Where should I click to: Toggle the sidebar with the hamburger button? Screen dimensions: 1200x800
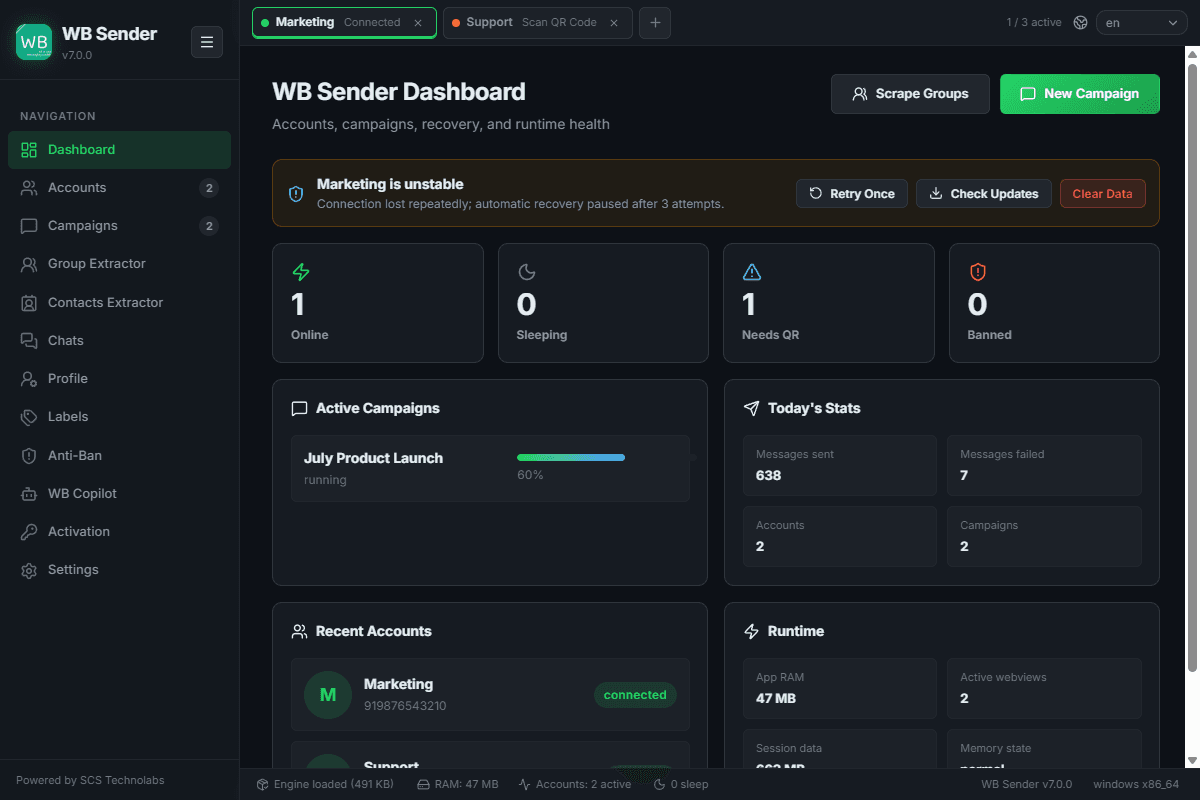[207, 42]
